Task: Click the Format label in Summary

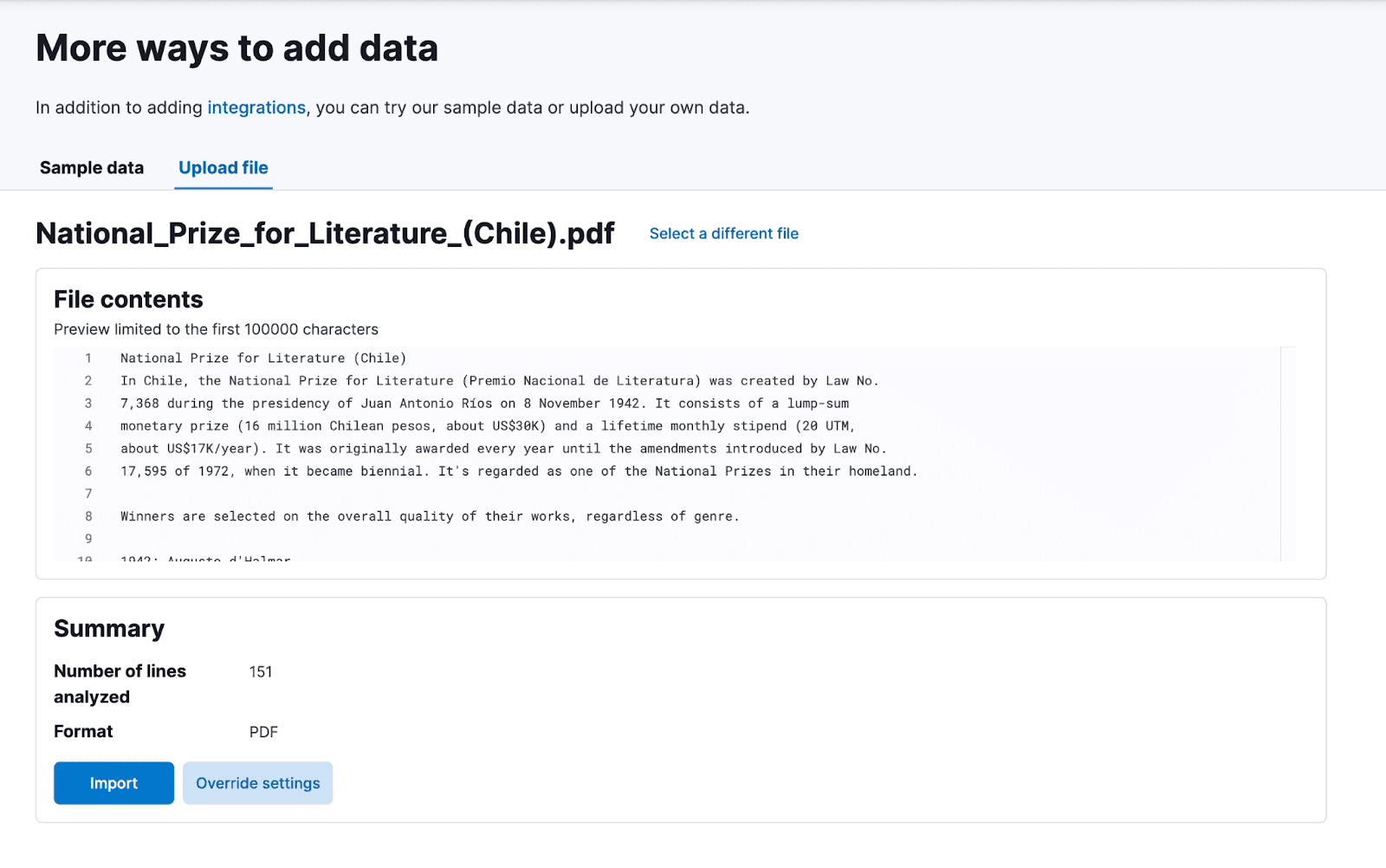Action: pyautogui.click(x=83, y=731)
